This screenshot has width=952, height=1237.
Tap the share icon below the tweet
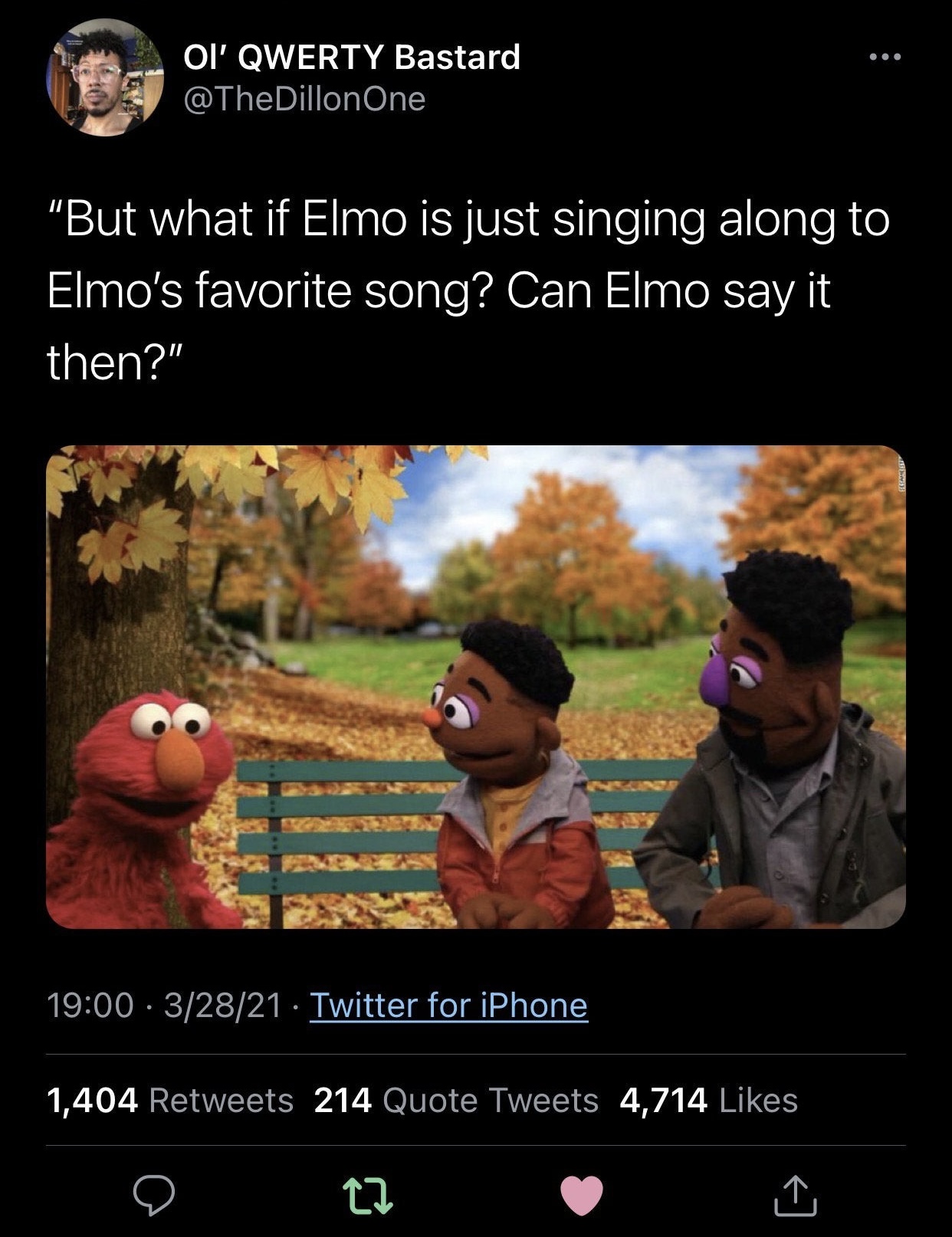click(795, 1196)
